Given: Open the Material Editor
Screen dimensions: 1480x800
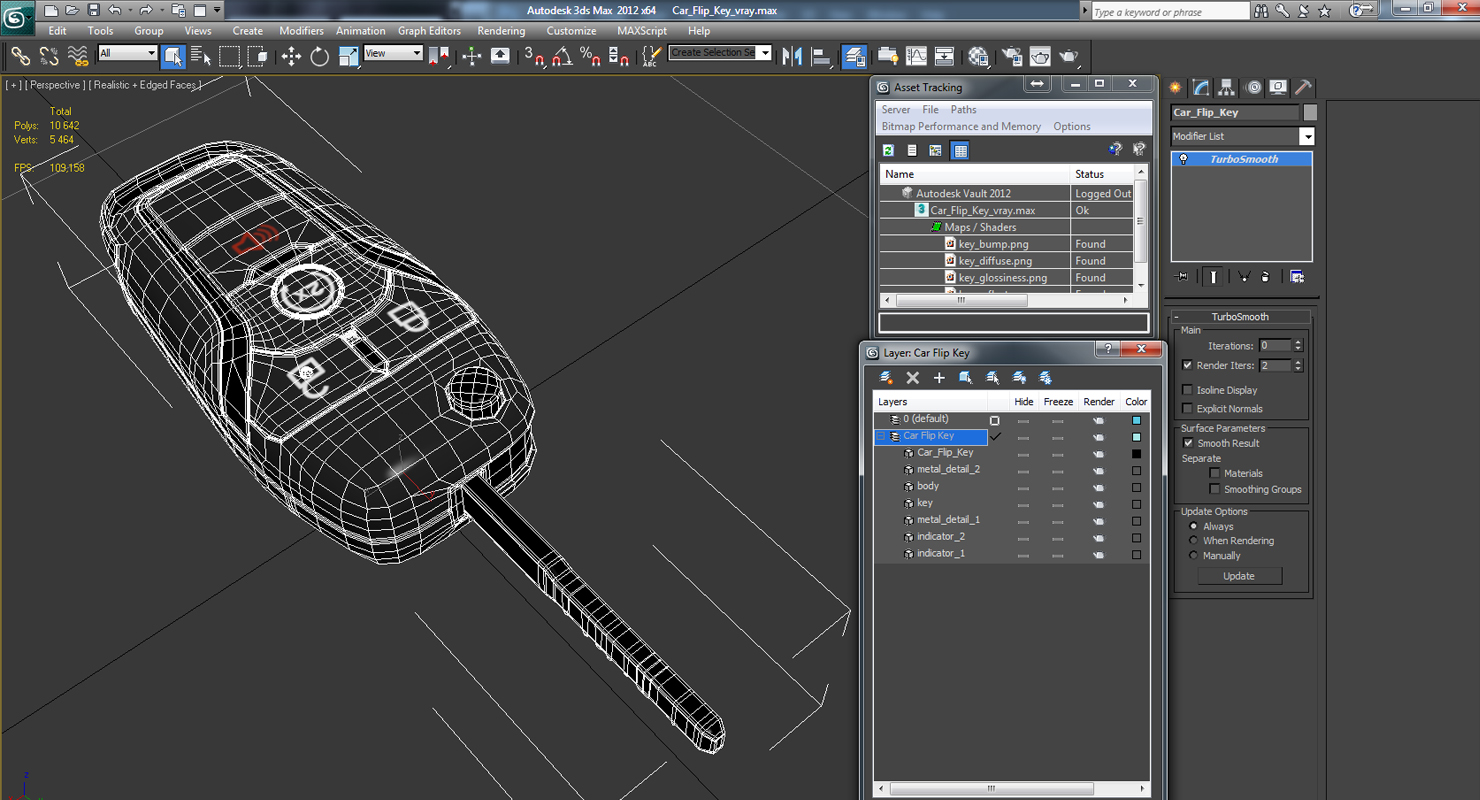Looking at the screenshot, I should [979, 56].
